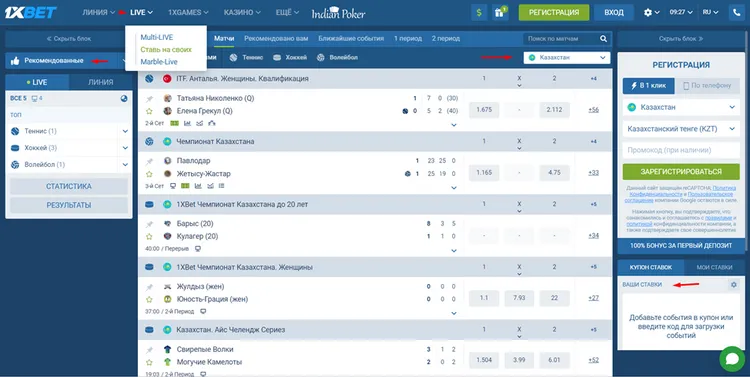Open Казахстанский тенге (KZT) currency dropdown

click(x=681, y=129)
